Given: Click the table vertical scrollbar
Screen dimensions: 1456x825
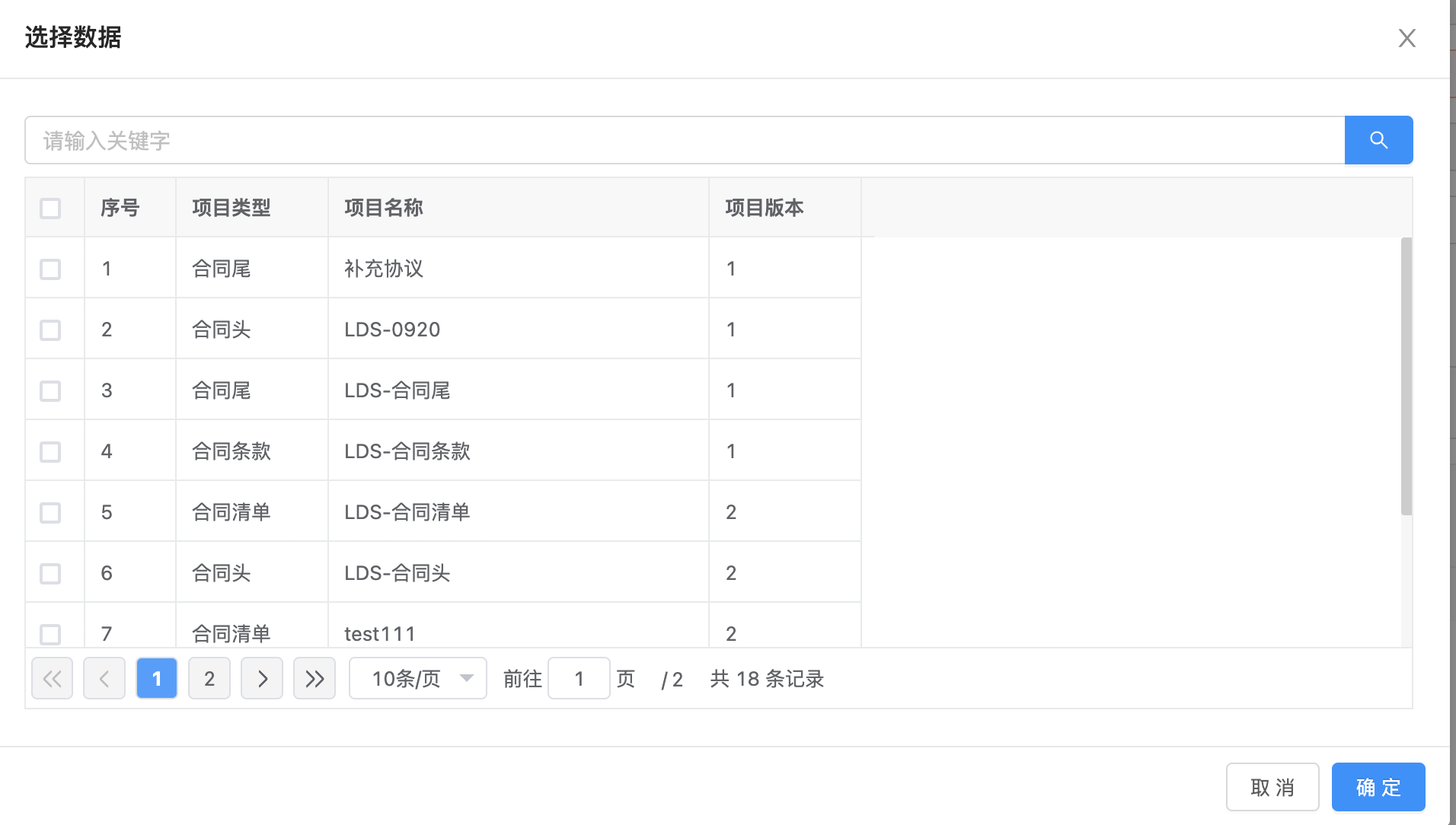Looking at the screenshot, I should coord(1406,376).
